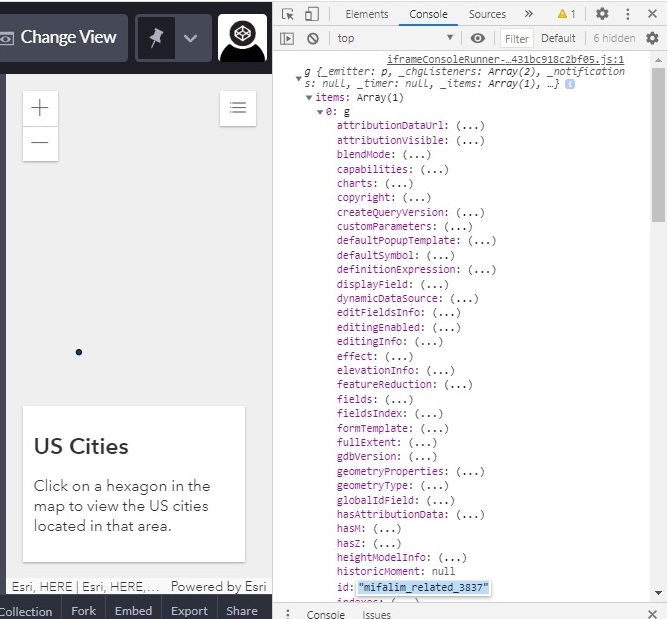Switch to the Elements tab
The width and height of the screenshot is (668, 619).
(x=367, y=14)
